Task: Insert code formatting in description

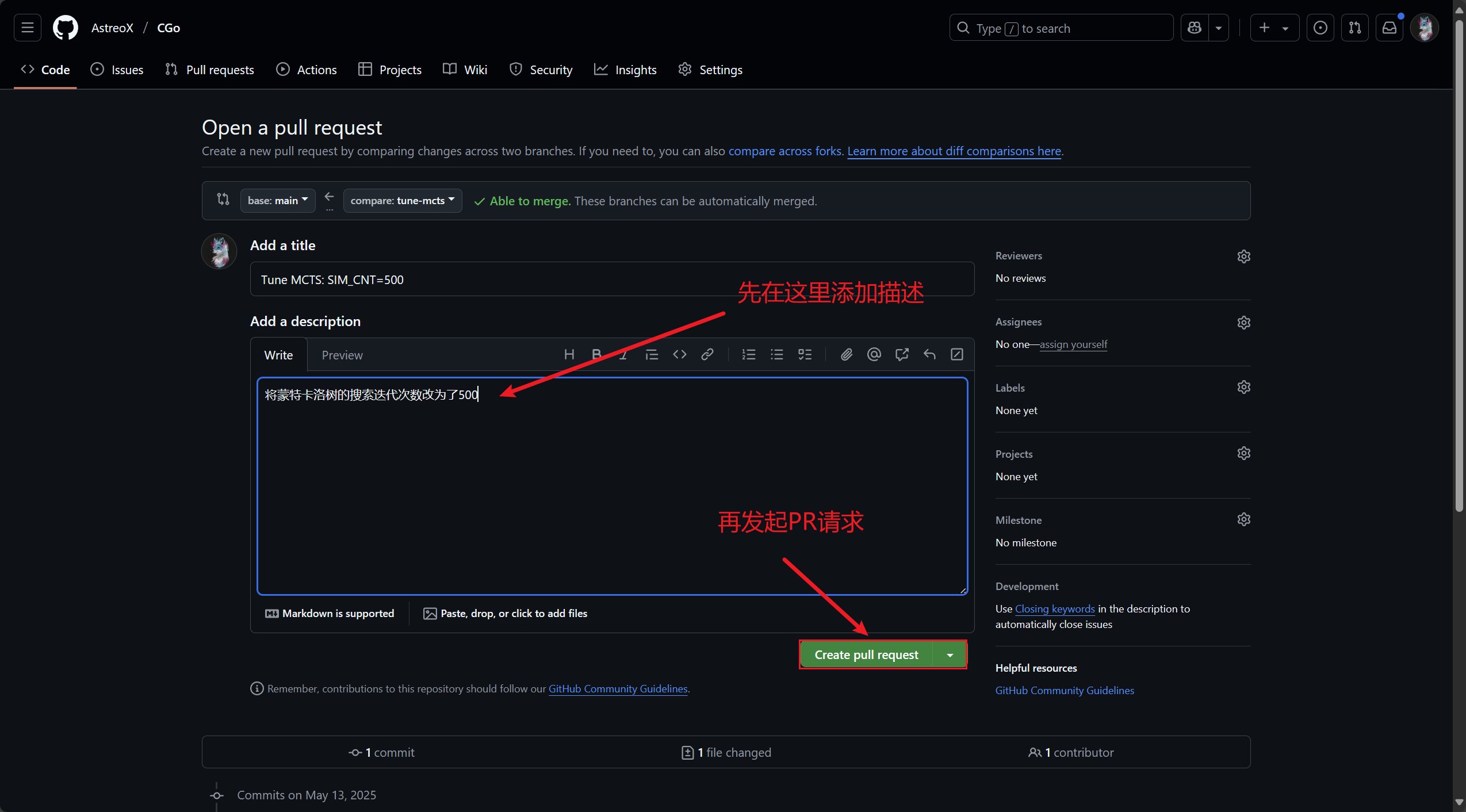Action: pos(680,354)
